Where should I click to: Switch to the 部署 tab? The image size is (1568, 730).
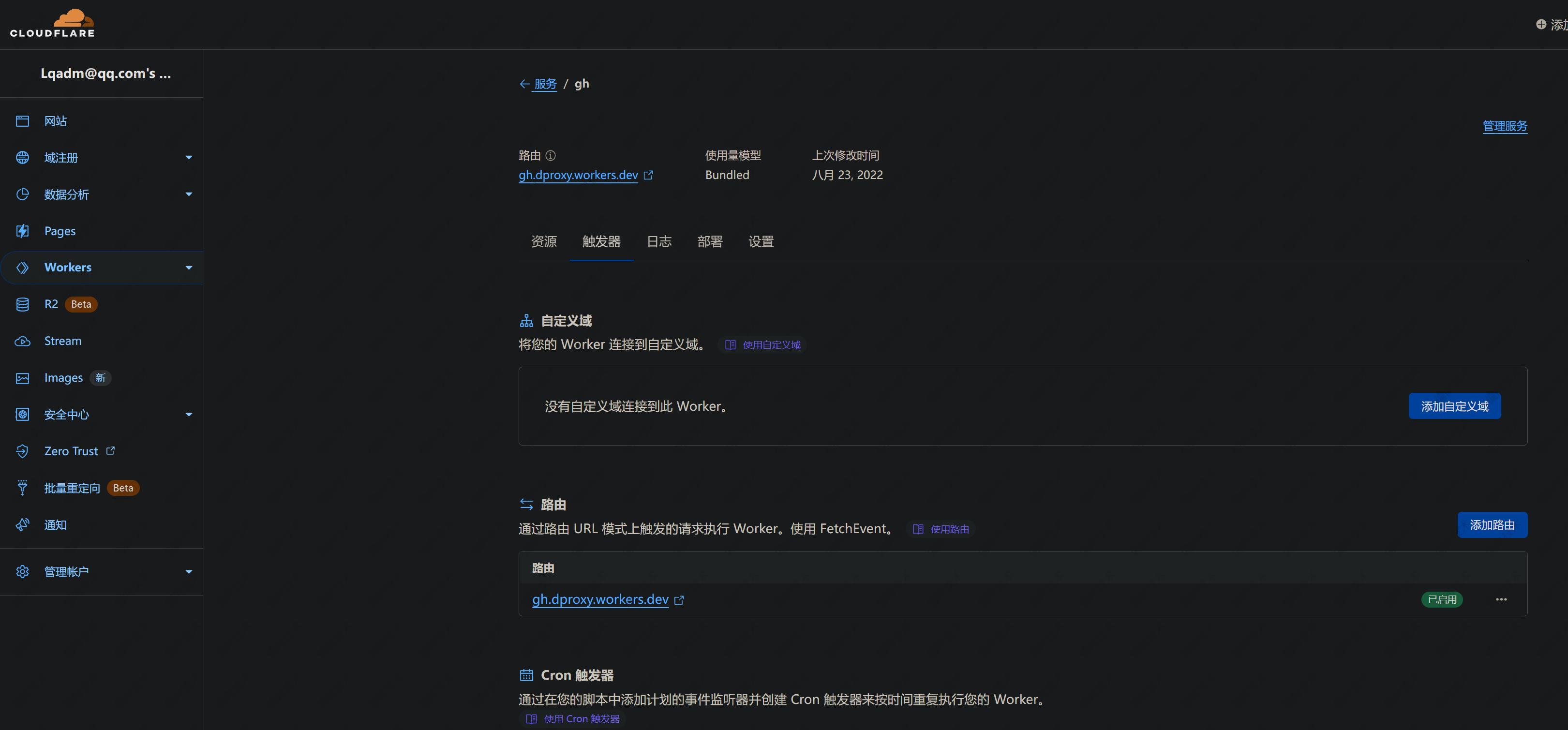coord(710,242)
